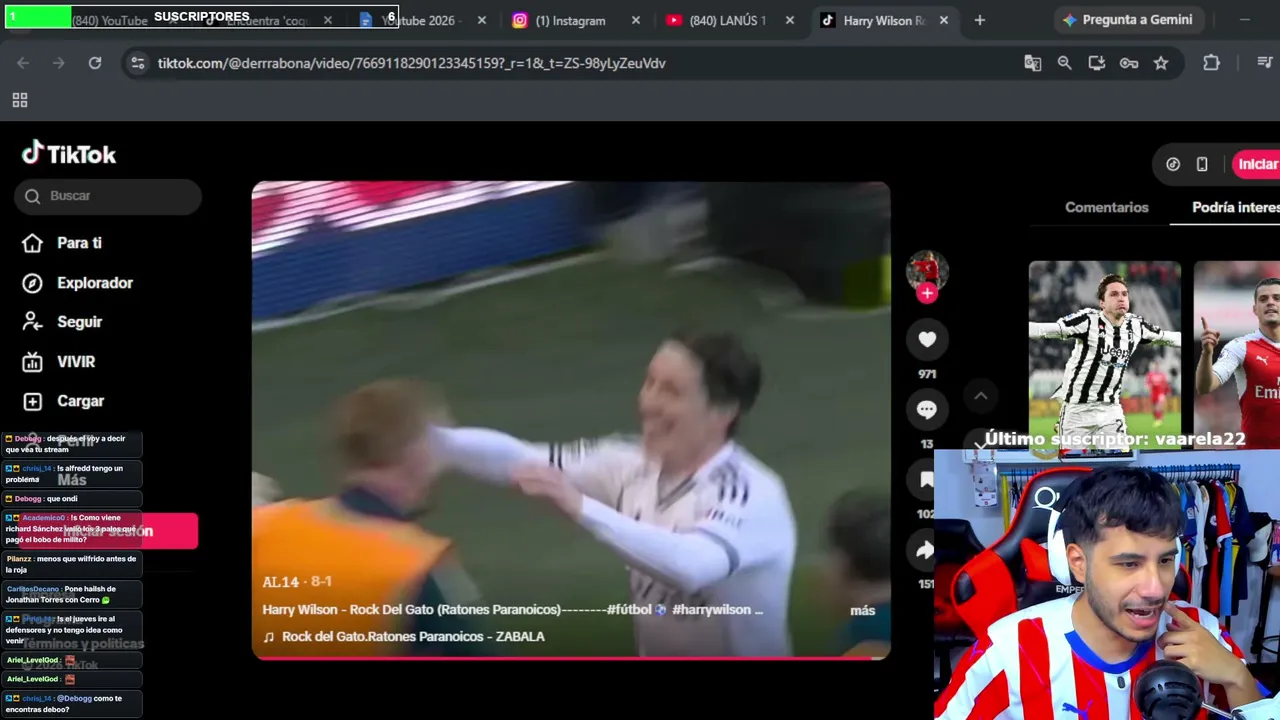The width and height of the screenshot is (1280, 720).
Task: Open the video comments bubble icon
Action: [927, 409]
